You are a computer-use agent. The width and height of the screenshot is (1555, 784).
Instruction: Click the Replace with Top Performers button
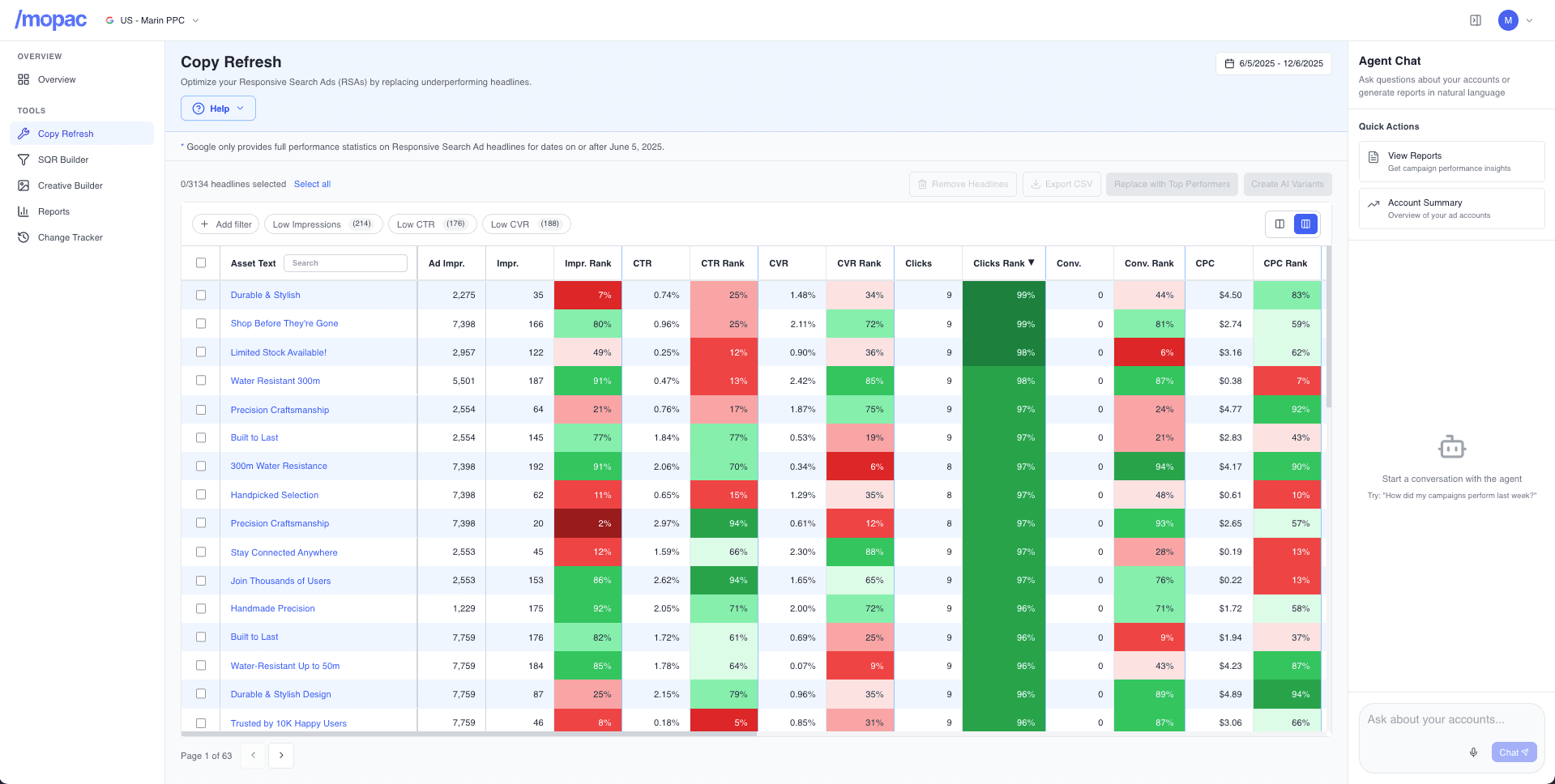(1171, 184)
